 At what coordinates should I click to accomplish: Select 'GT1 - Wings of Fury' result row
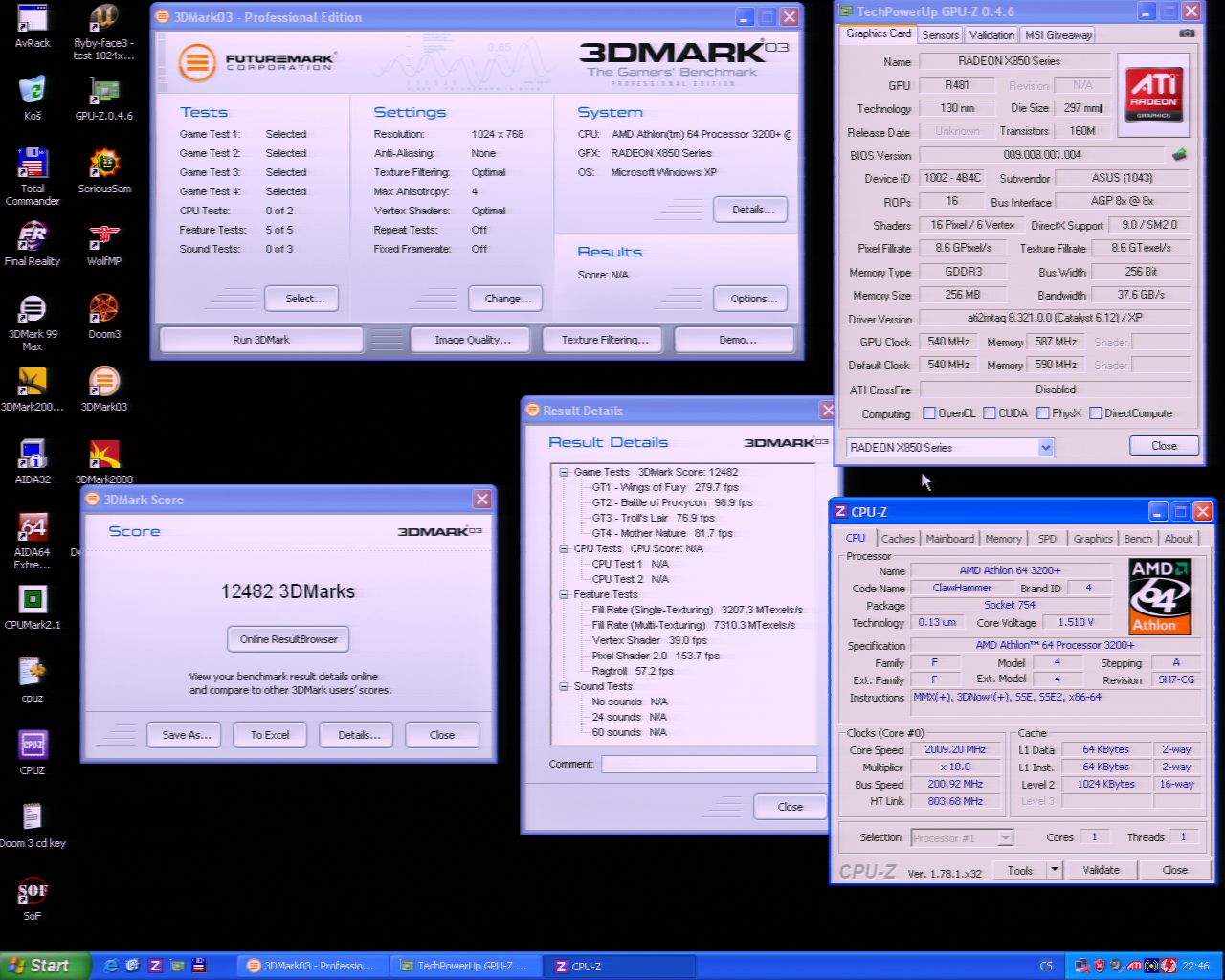[x=665, y=487]
